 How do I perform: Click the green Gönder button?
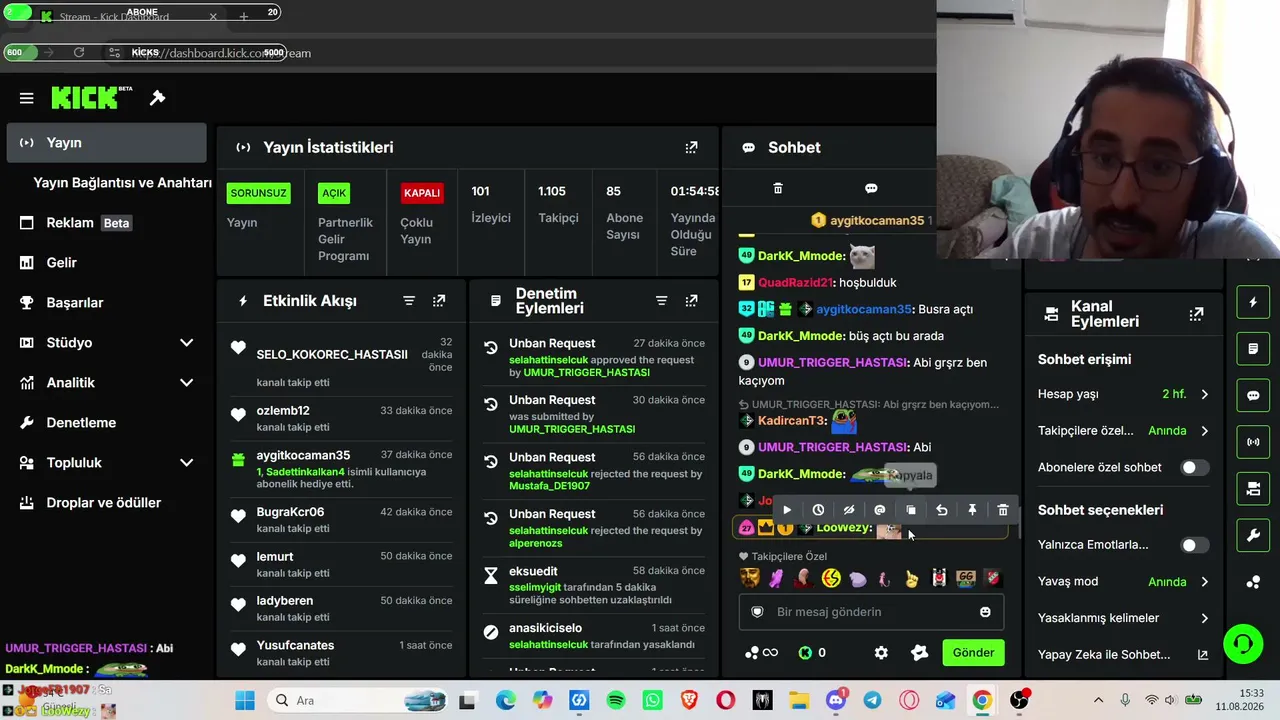click(973, 653)
